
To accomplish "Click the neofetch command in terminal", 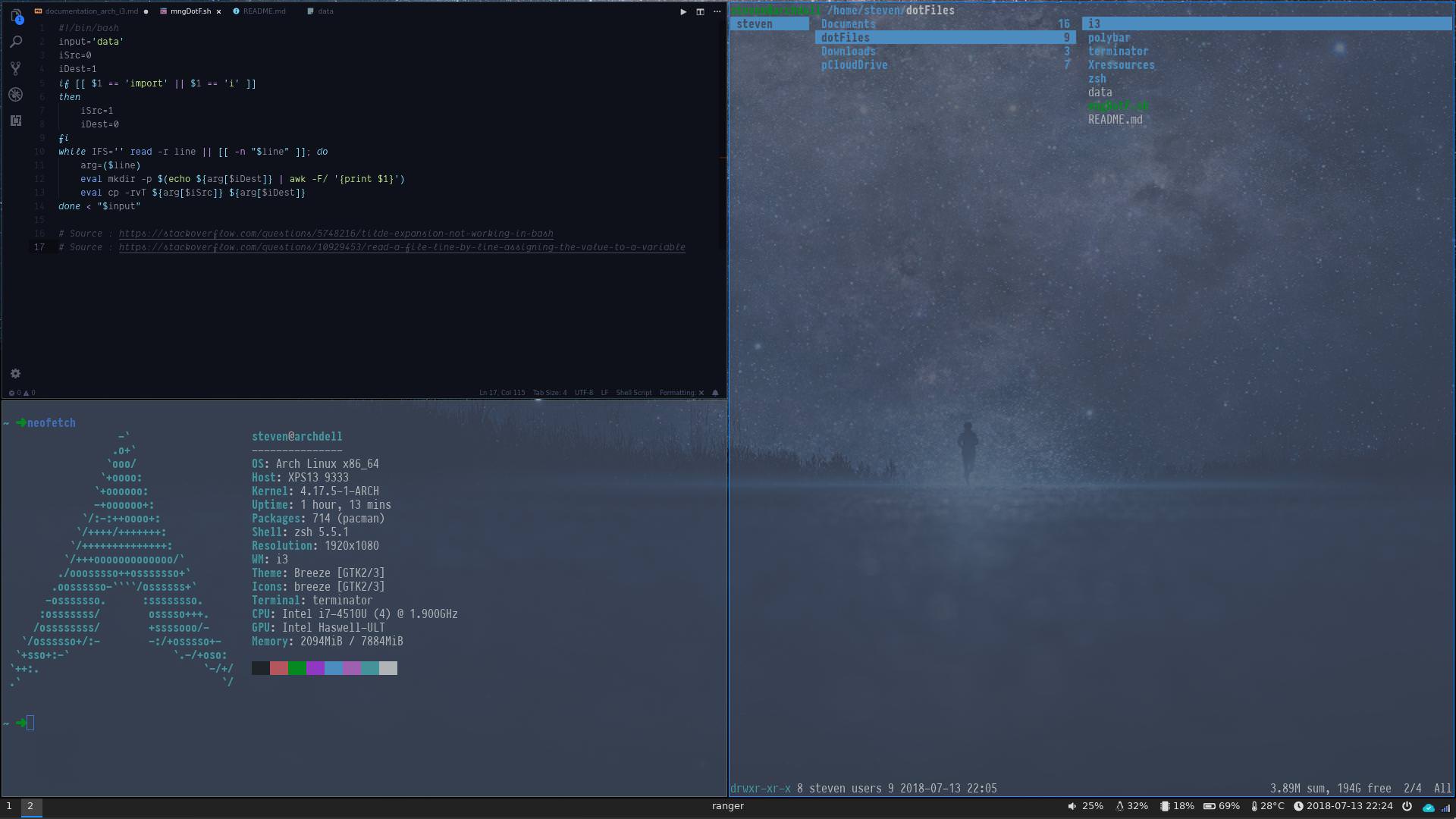I will (52, 423).
